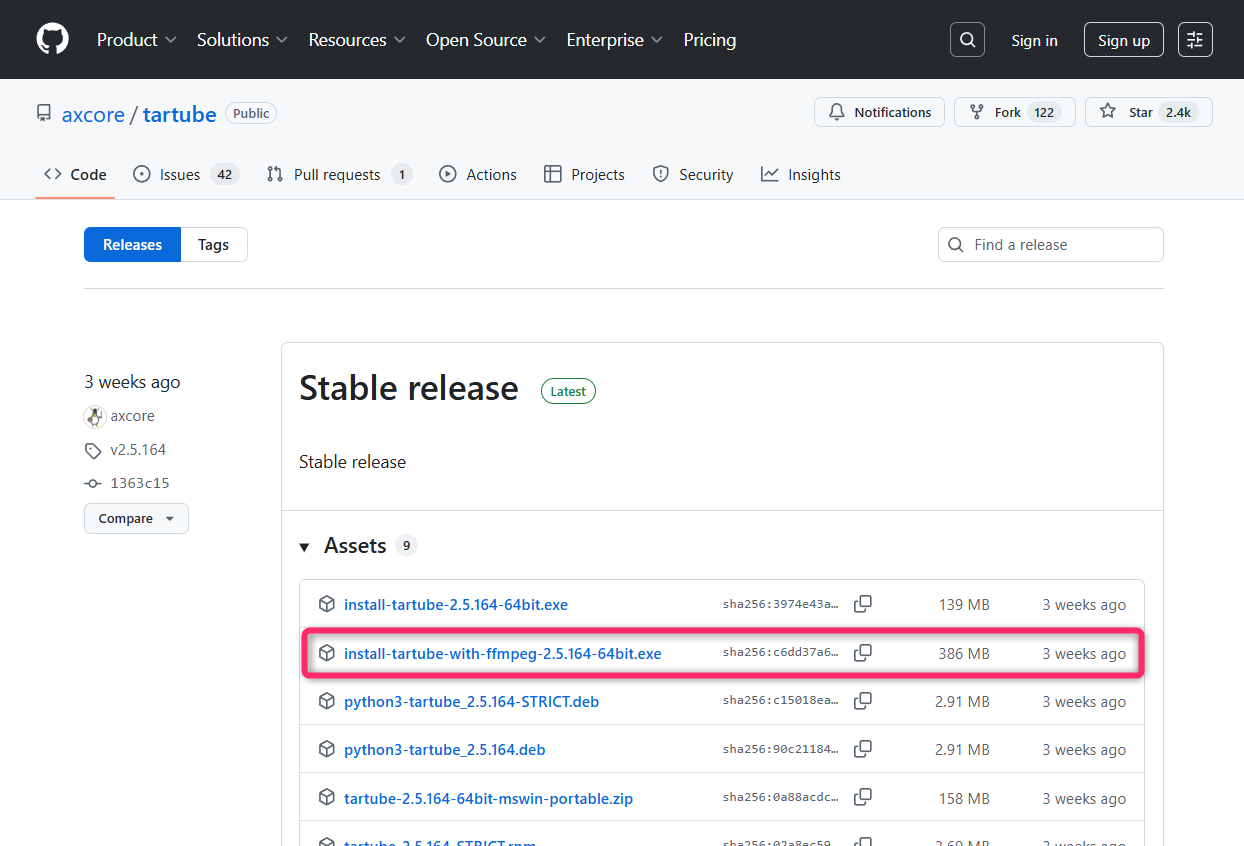The image size is (1244, 846).
Task: Copy SHA256 for tartube mswin-portable.zip
Action: 862,798
